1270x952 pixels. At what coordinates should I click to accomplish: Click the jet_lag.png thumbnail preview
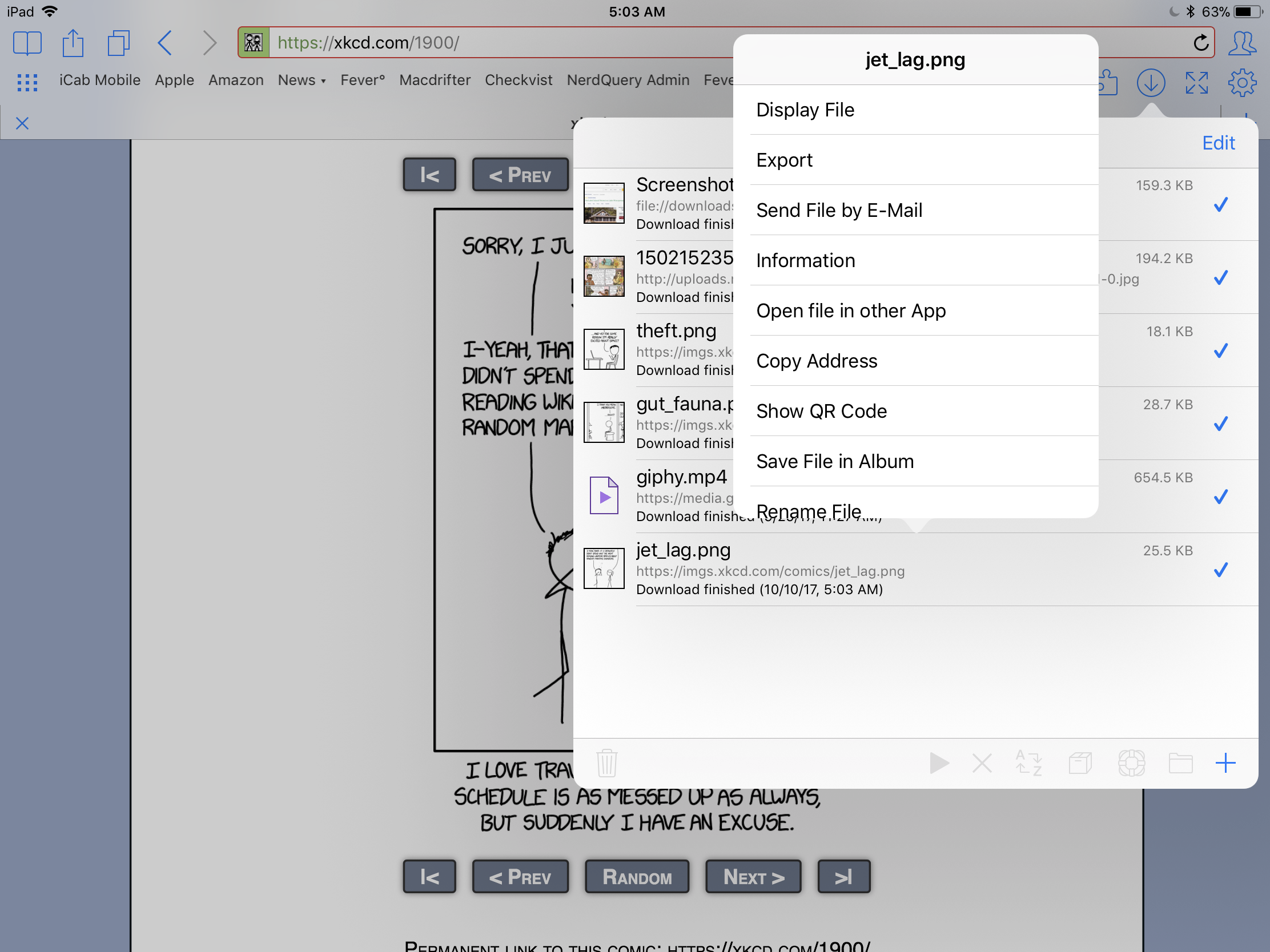pyautogui.click(x=604, y=567)
